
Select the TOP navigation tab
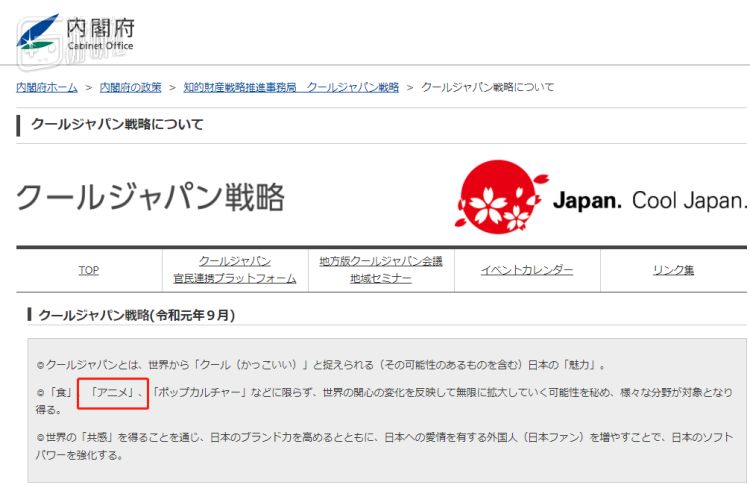pyautogui.click(x=89, y=270)
